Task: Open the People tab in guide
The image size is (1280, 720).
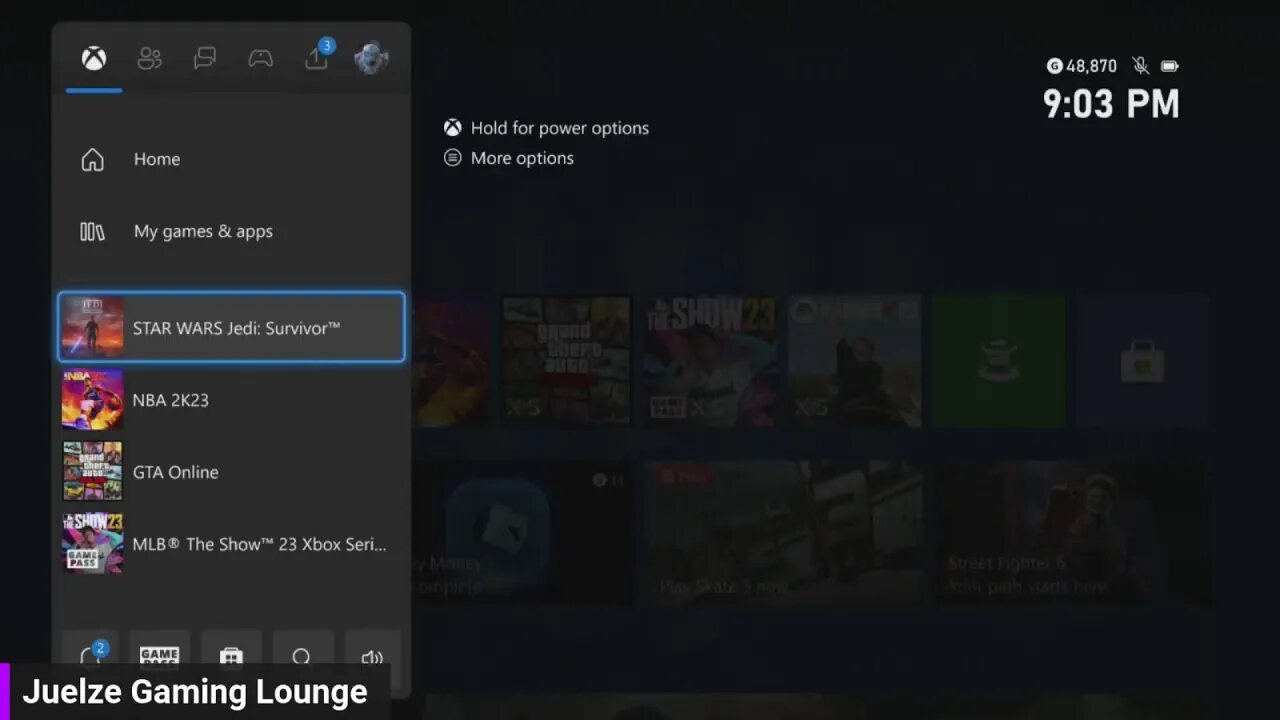Action: coord(149,59)
